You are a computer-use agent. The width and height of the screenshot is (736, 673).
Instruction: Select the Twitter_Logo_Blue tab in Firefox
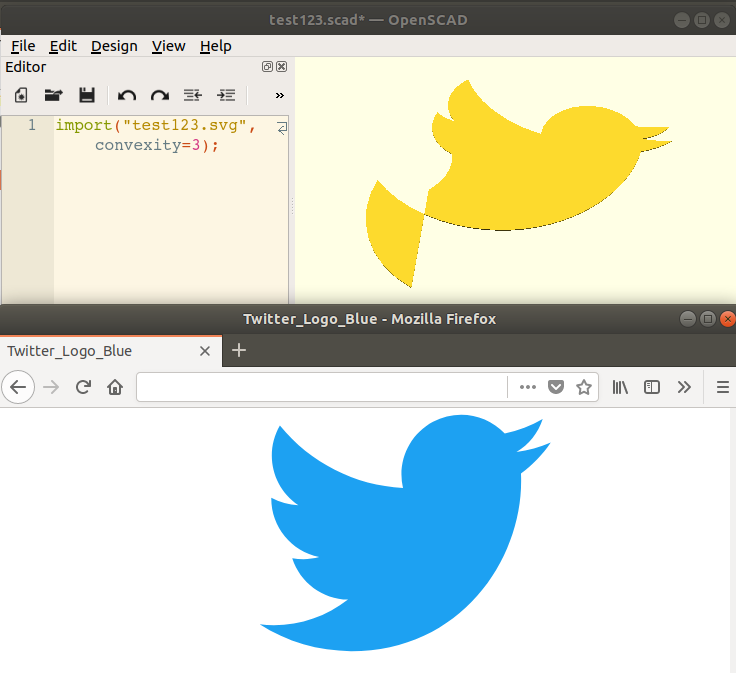111,351
